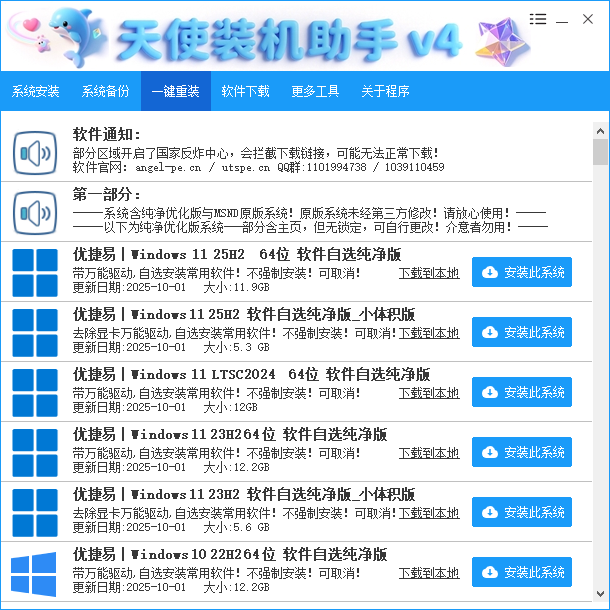
Task: Click the official site text angel-pe.cn
Action: (x=168, y=168)
